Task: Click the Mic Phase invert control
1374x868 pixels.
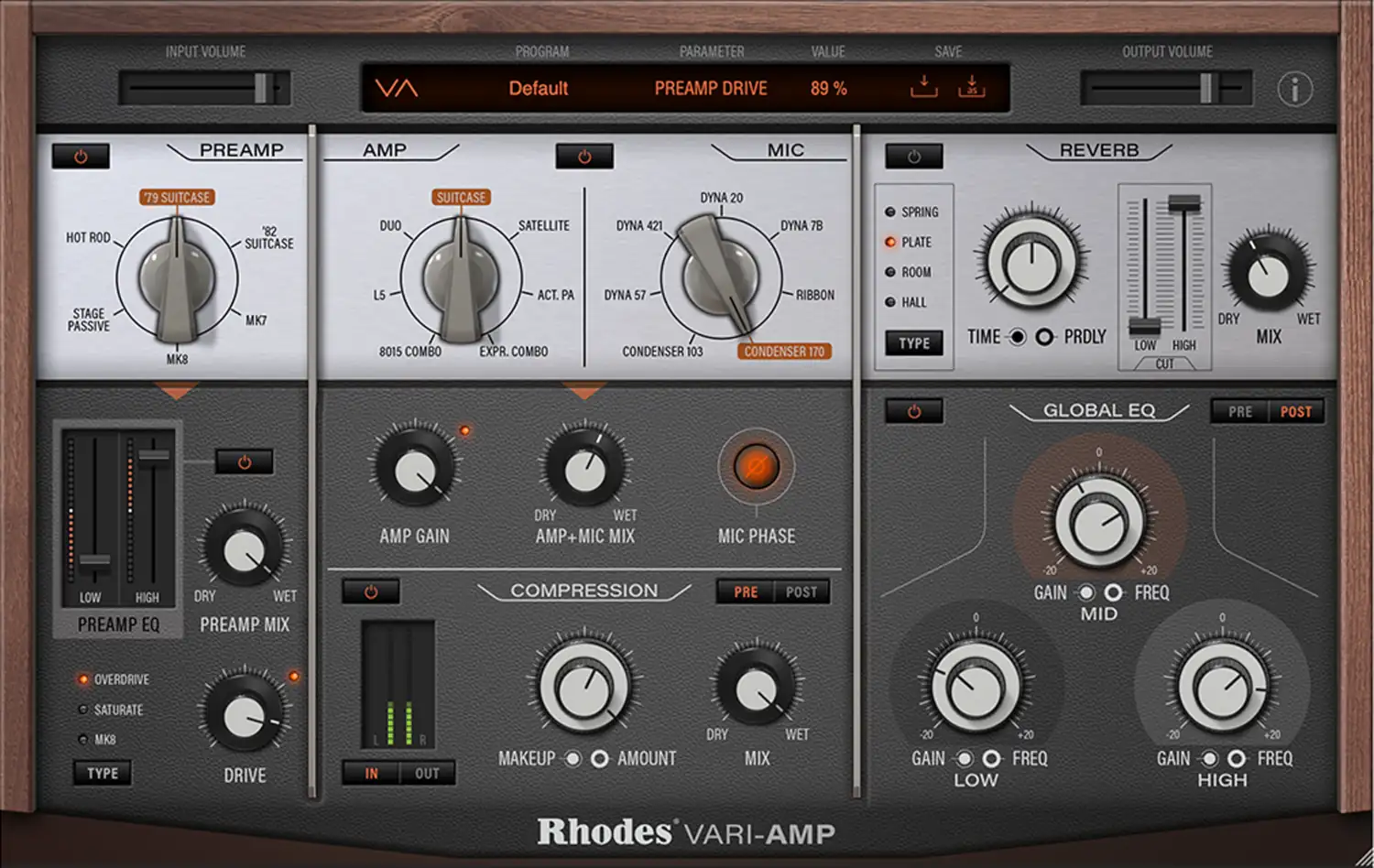Action: (x=756, y=469)
